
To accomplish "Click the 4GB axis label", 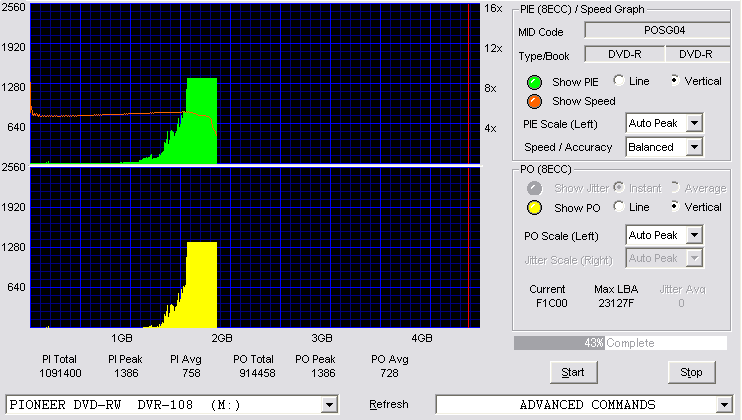I will point(422,339).
